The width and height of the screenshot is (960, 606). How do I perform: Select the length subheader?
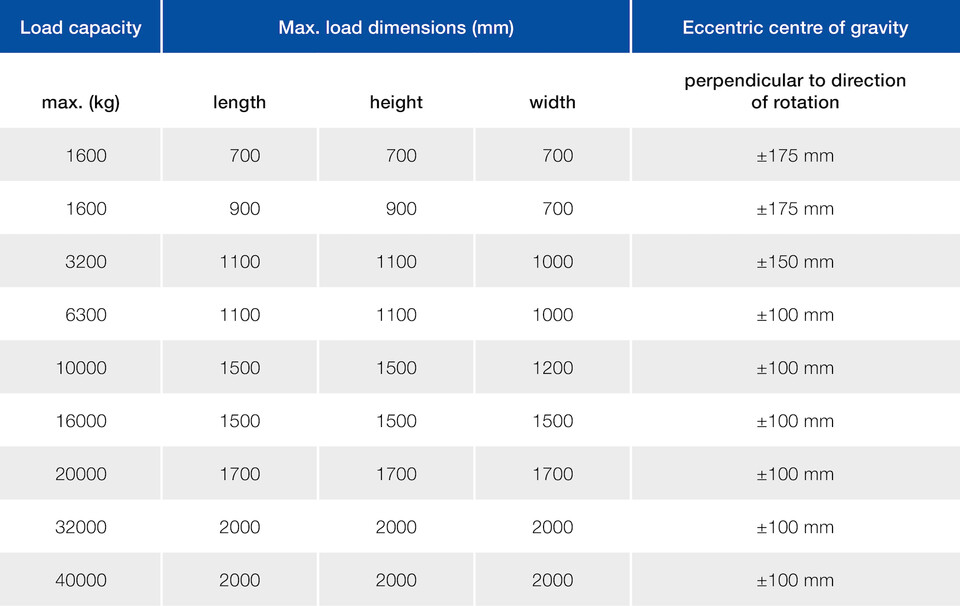[239, 102]
